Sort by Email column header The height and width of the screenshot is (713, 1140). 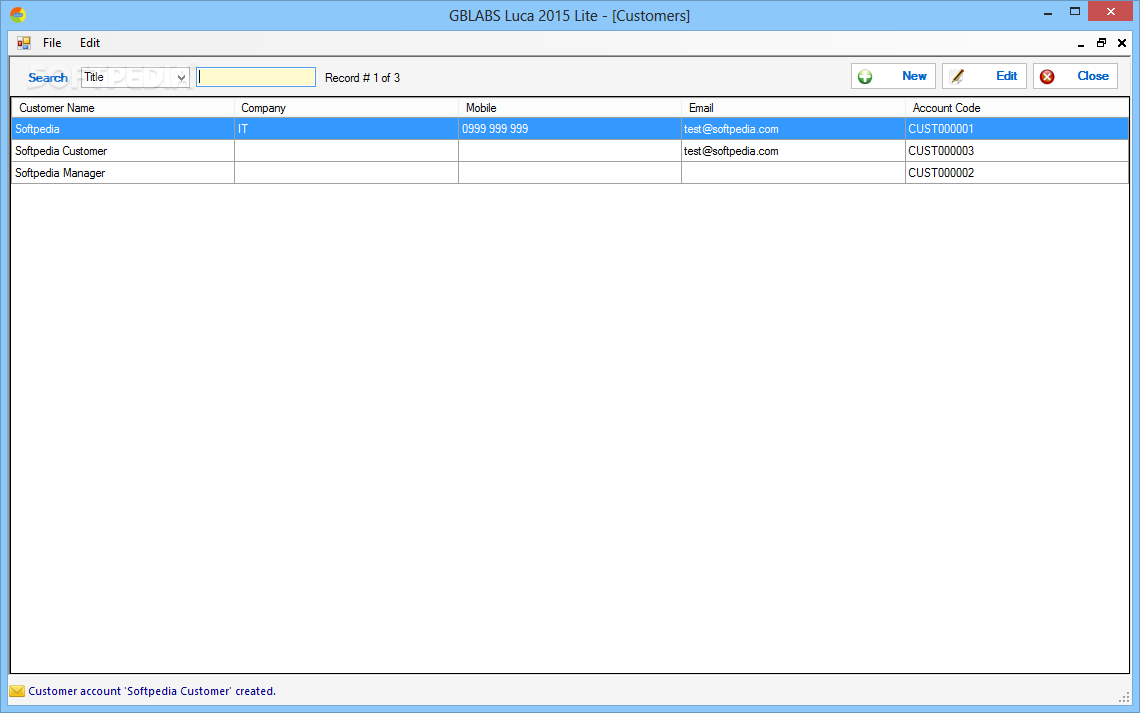pyautogui.click(x=793, y=108)
